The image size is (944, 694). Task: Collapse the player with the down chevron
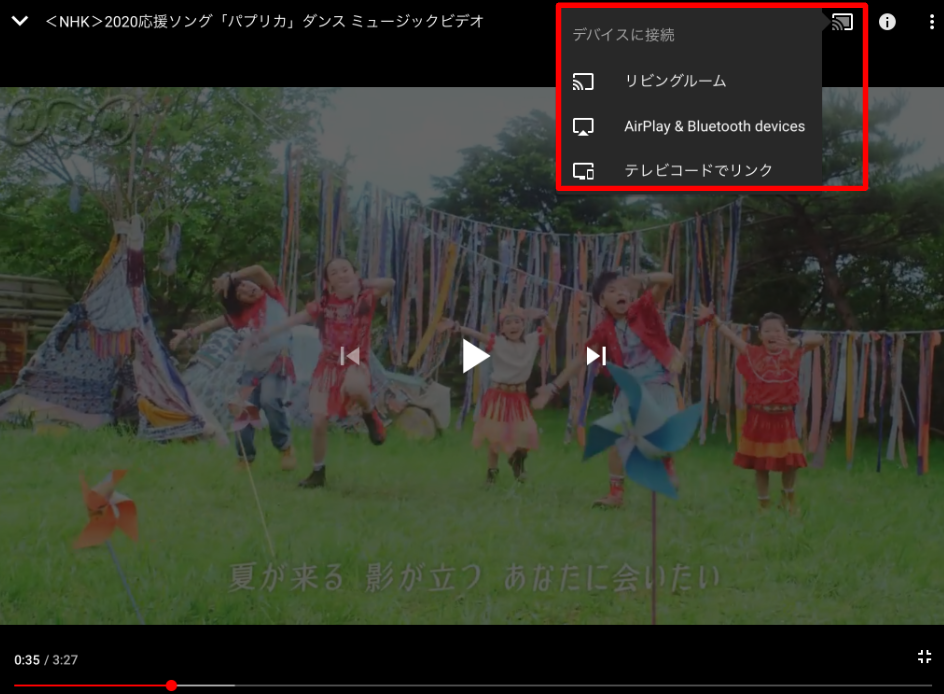(x=20, y=22)
